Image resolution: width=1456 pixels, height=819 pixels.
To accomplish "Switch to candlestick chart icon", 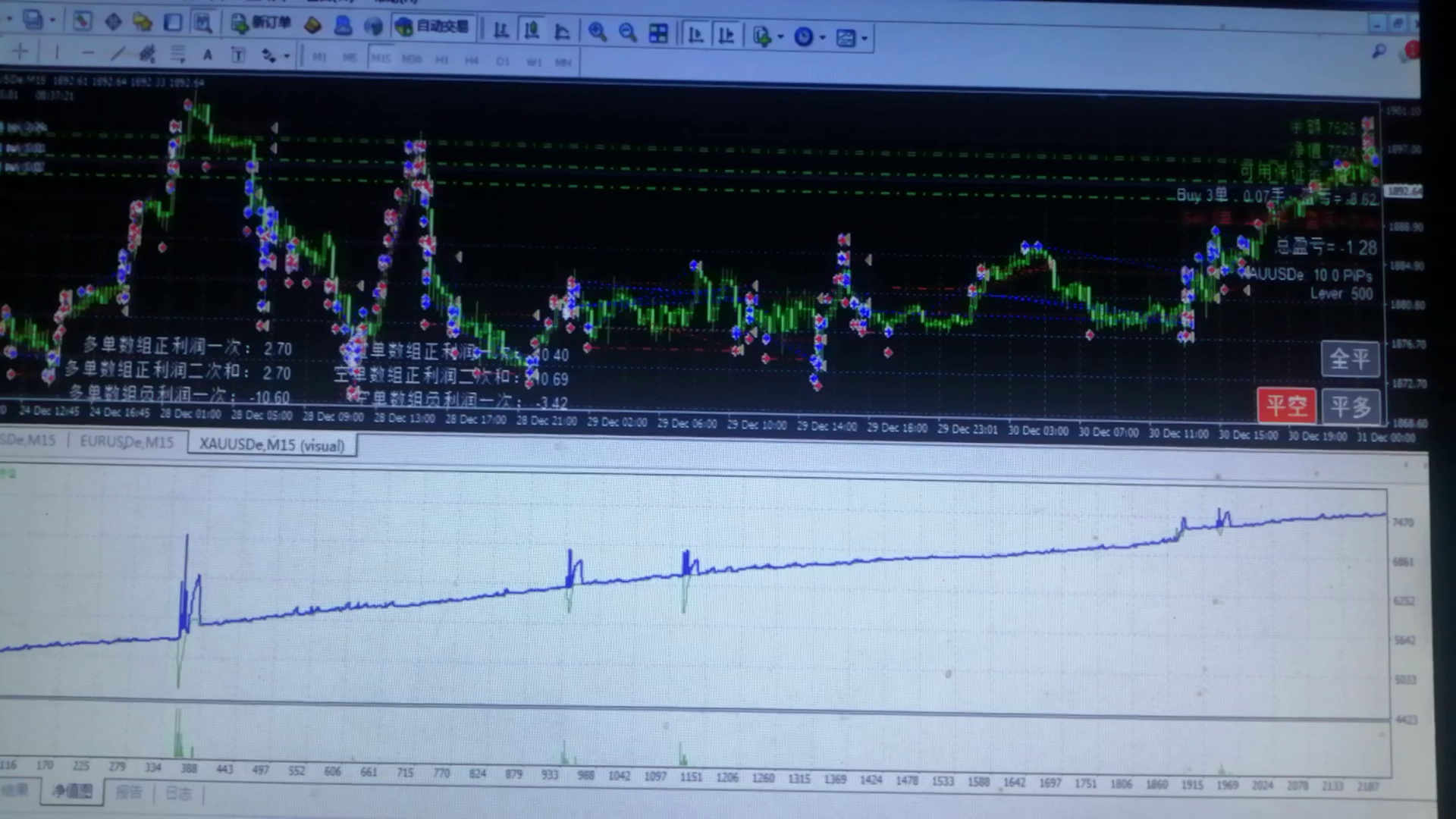I will tap(532, 31).
